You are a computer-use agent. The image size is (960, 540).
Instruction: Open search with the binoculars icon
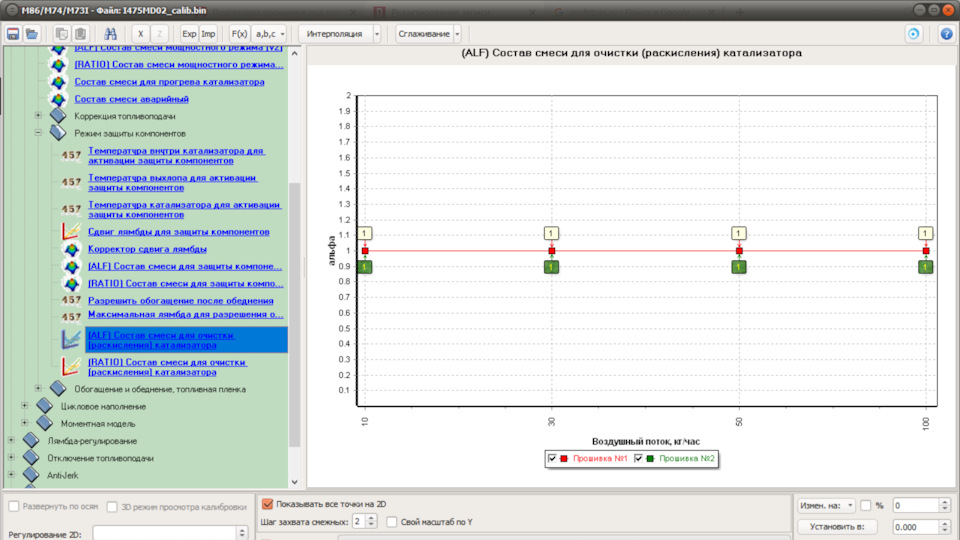point(110,34)
